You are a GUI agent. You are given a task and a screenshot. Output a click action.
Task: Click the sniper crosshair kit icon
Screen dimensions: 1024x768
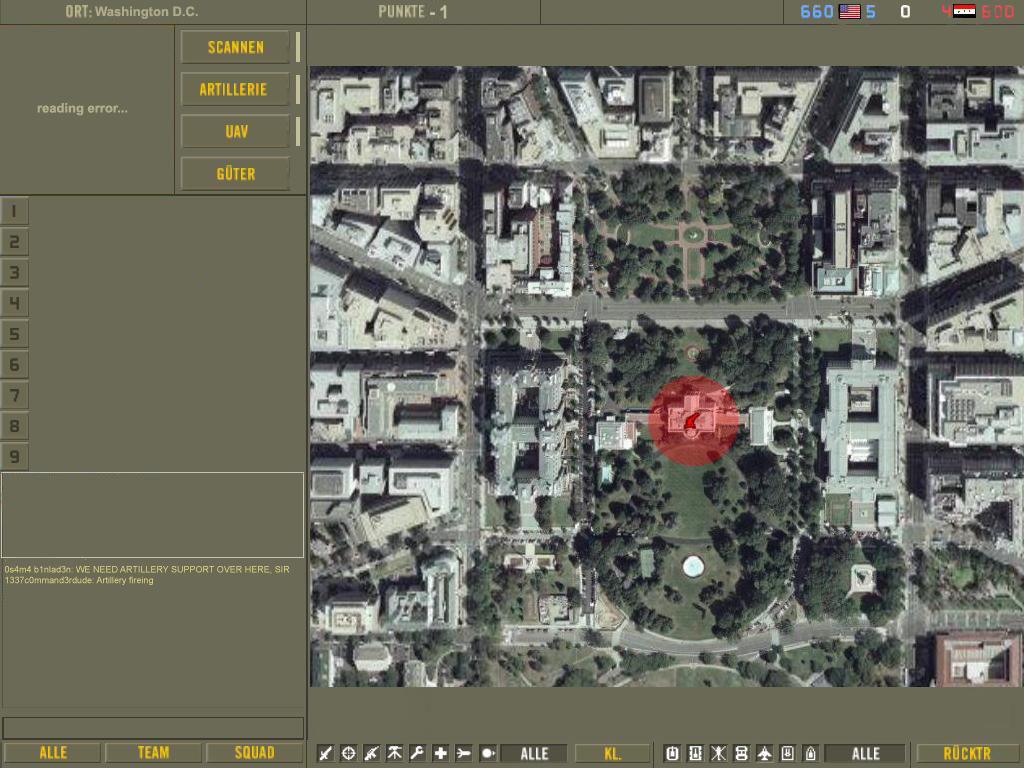pos(348,753)
